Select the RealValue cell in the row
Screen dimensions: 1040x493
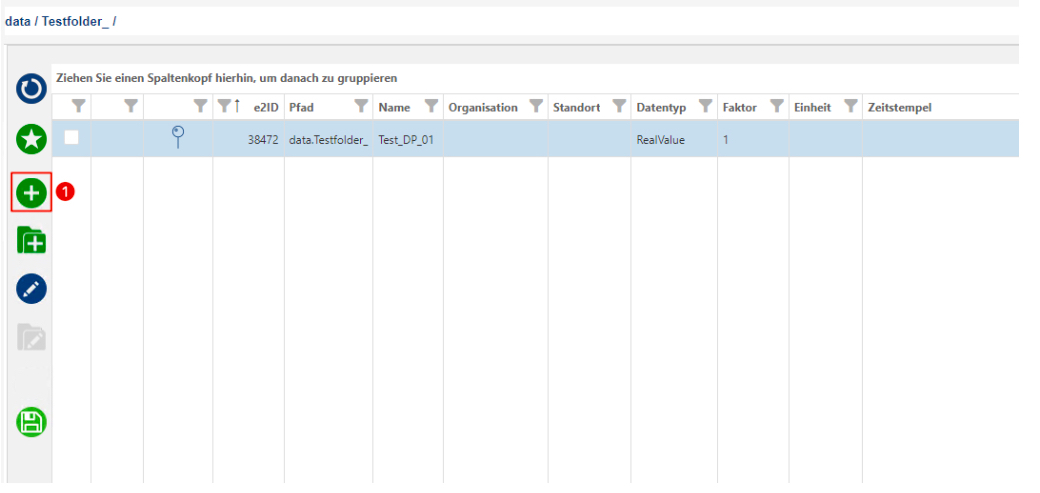coord(660,140)
